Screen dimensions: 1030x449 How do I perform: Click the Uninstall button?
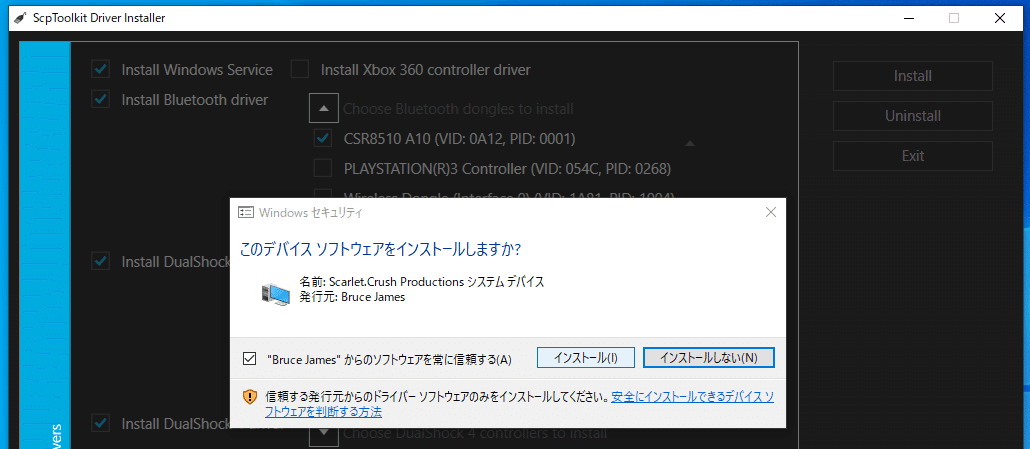click(x=912, y=116)
